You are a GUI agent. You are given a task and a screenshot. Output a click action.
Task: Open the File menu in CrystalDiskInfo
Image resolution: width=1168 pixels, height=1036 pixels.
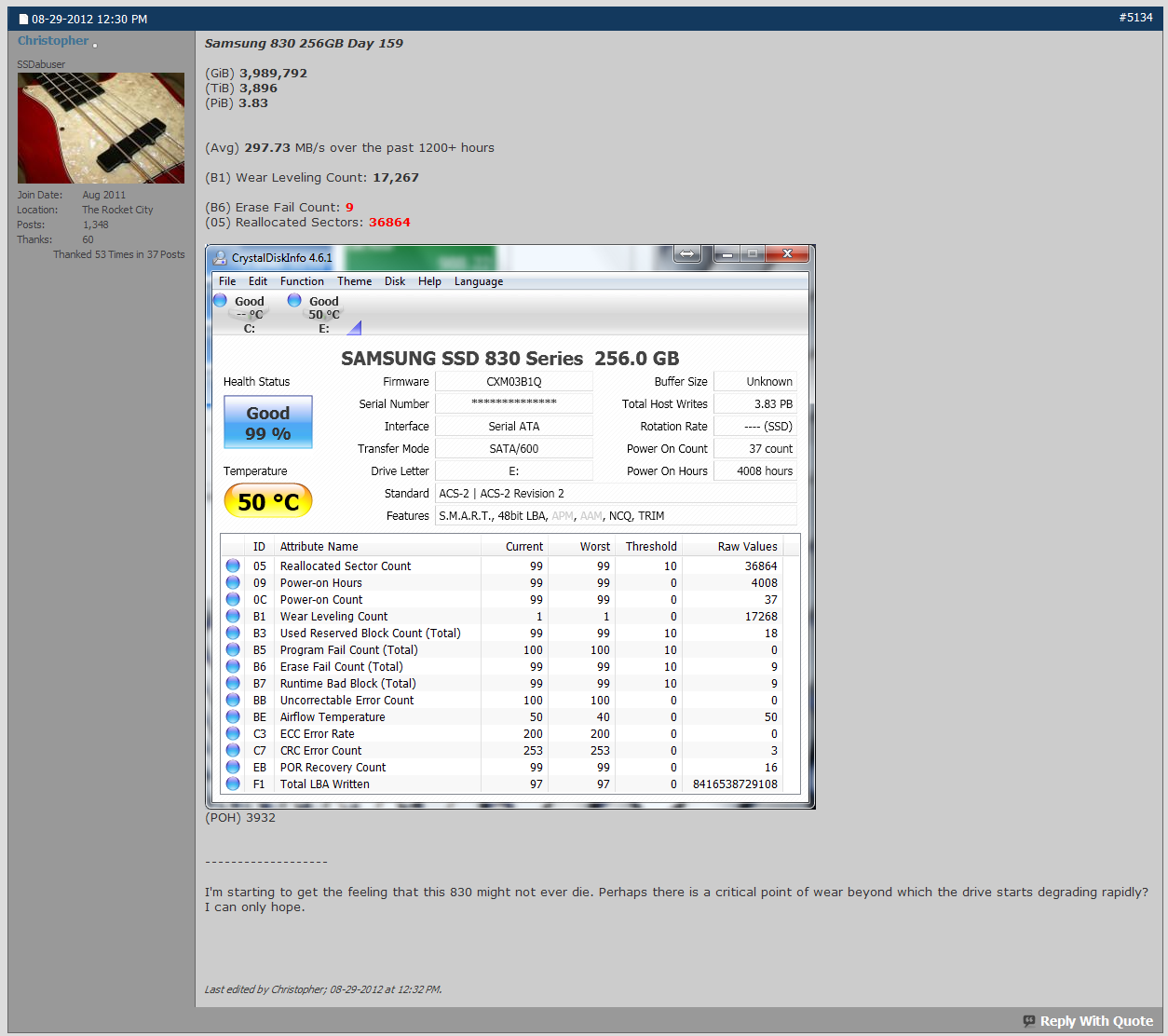(x=227, y=281)
